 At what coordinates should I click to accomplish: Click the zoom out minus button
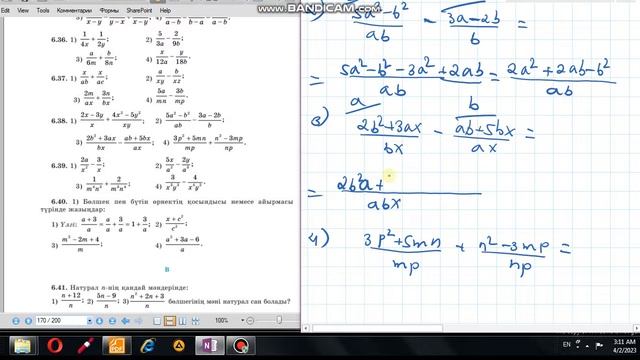[250, 321]
